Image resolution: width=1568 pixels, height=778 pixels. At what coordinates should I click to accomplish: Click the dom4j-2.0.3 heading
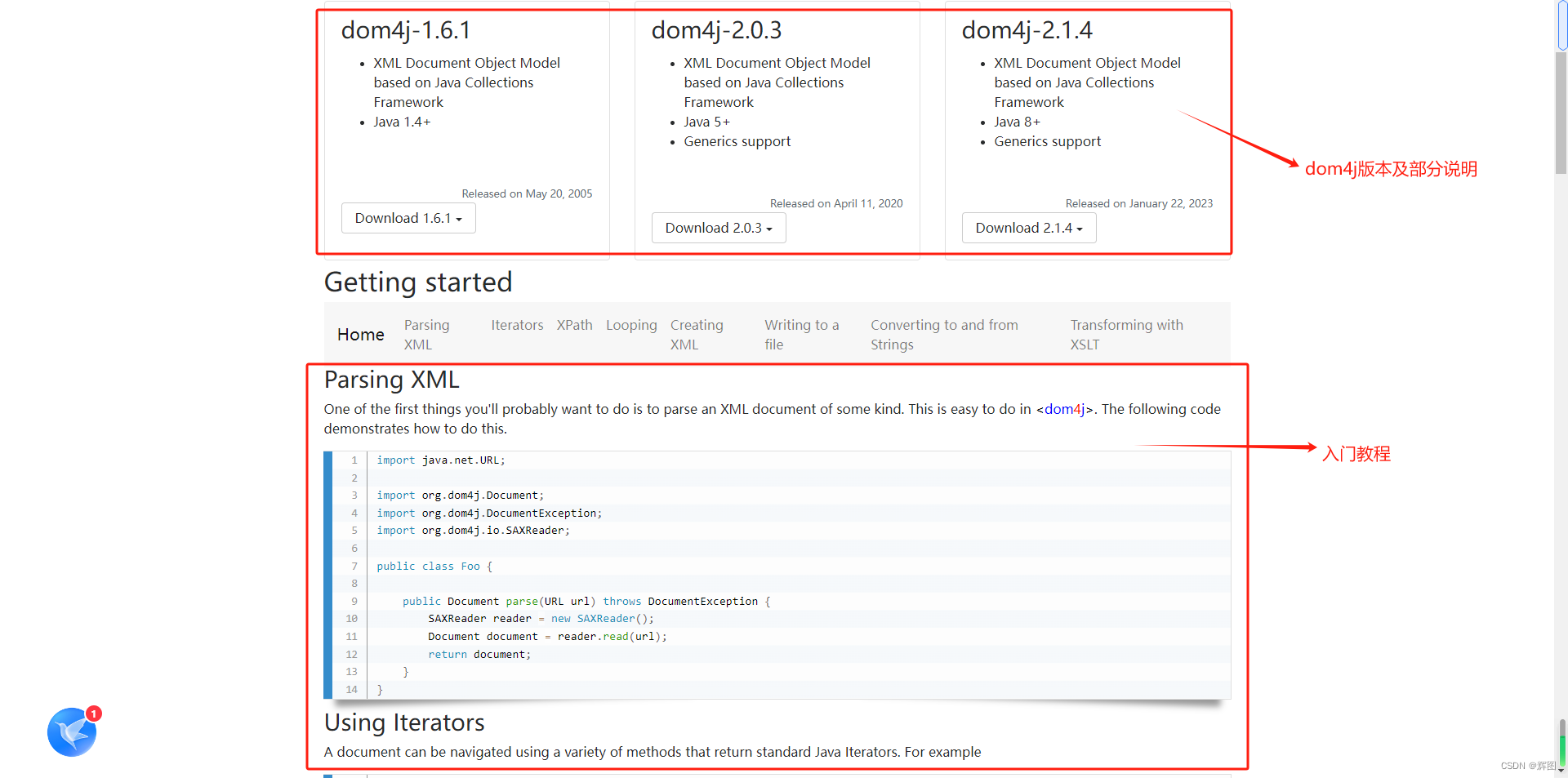coord(716,30)
